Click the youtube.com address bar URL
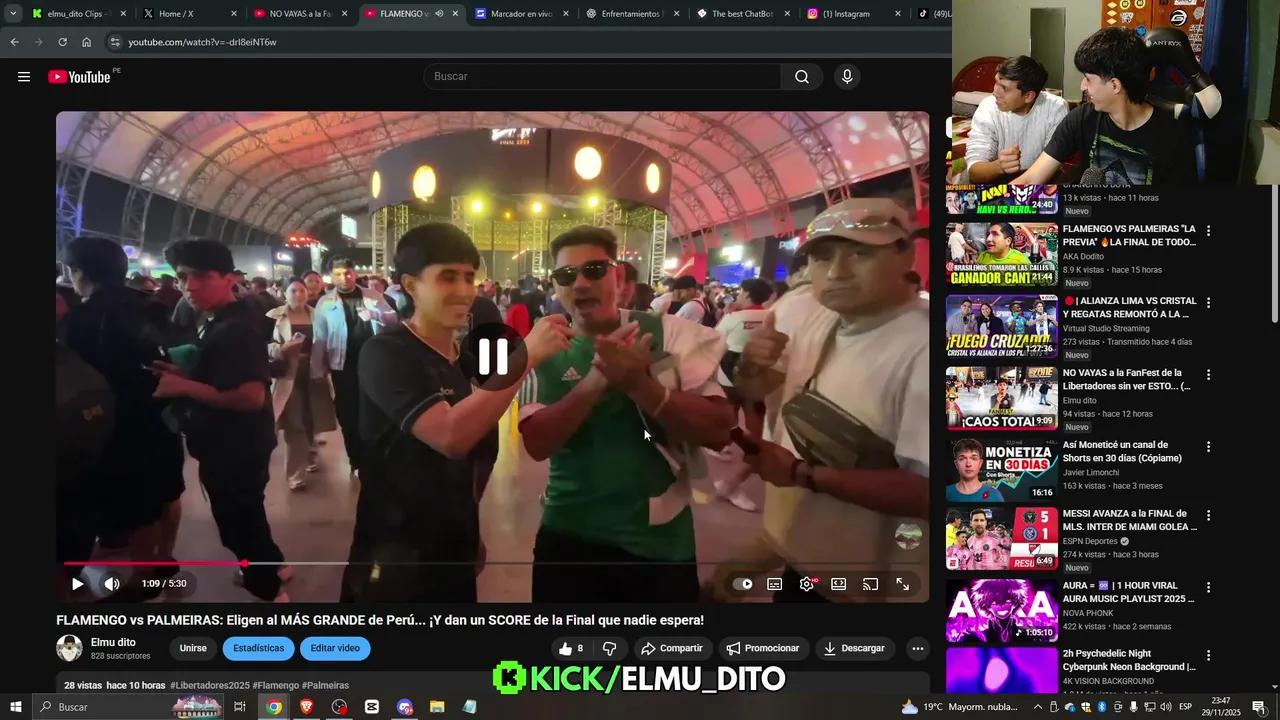Viewport: 1280px width, 720px height. (202, 42)
